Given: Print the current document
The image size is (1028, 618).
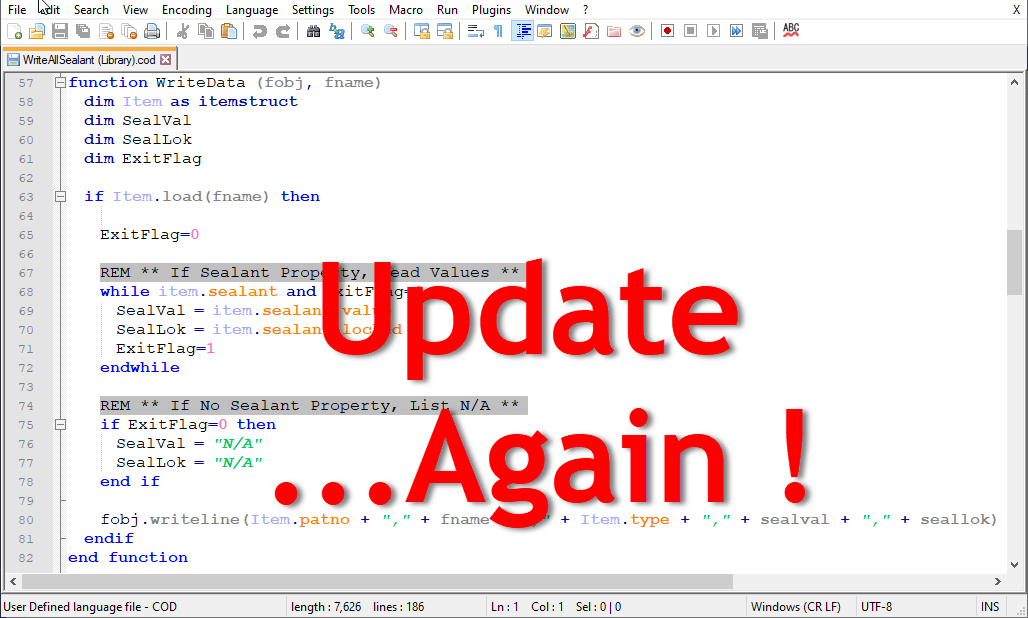Looking at the screenshot, I should point(151,31).
